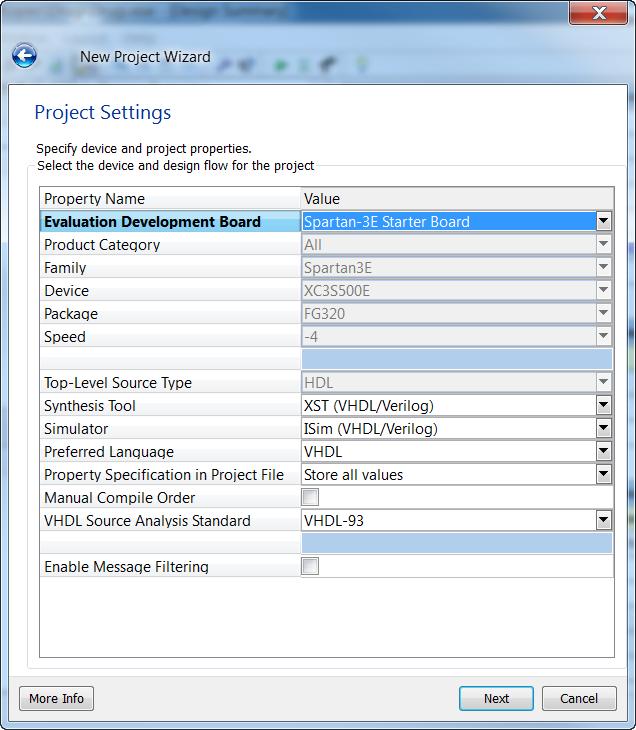Open VHDL Source Analysis Standard dropdown arrow
The image size is (636, 730).
[603, 520]
